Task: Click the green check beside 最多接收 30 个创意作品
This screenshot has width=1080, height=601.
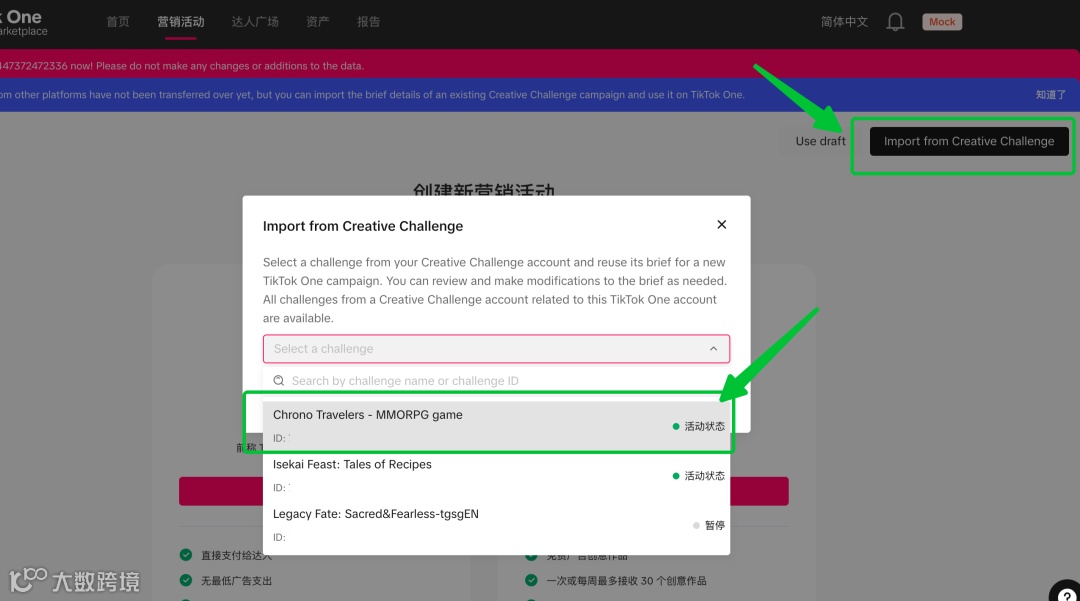Action: click(531, 580)
